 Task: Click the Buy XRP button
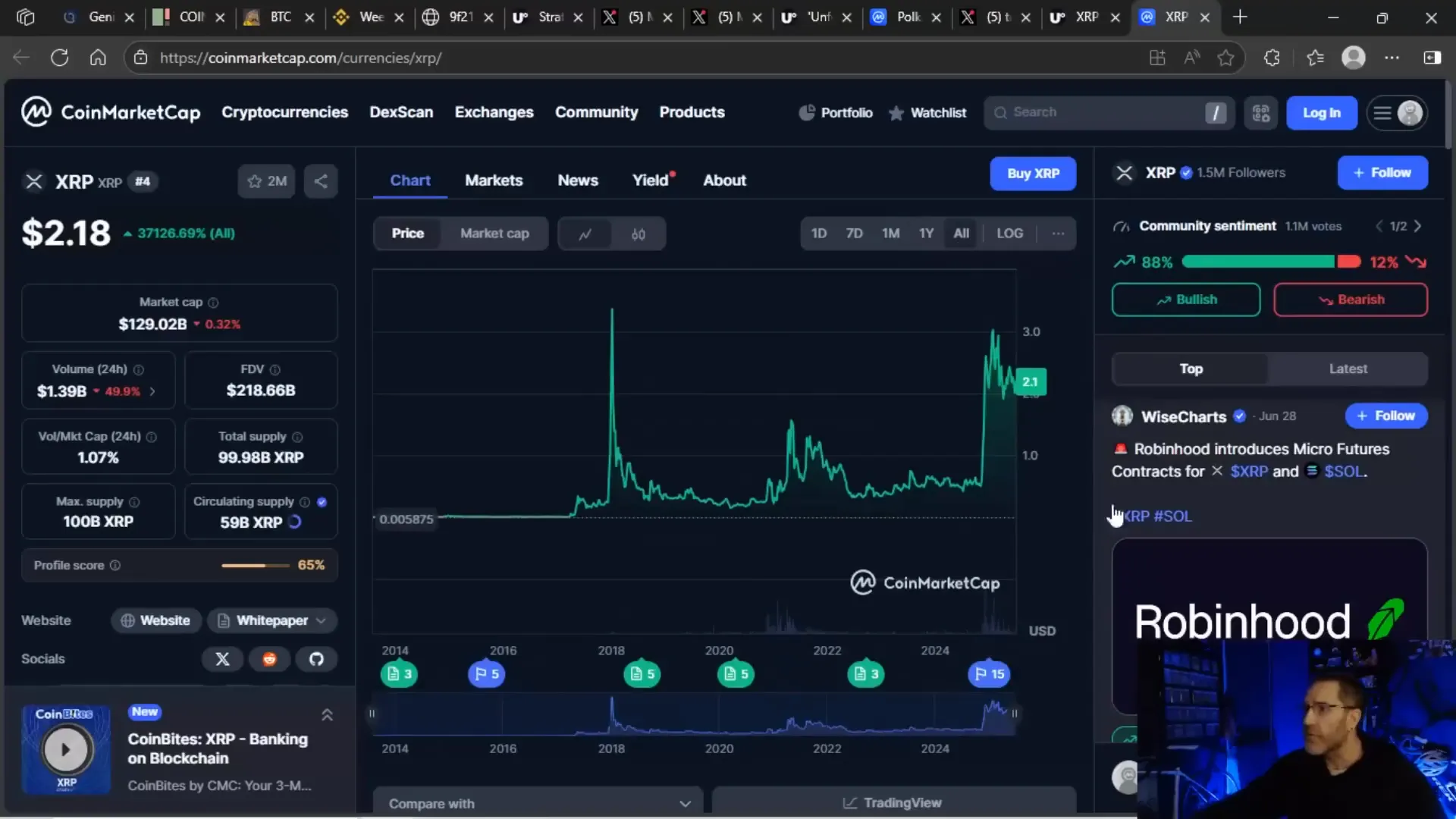click(1033, 174)
